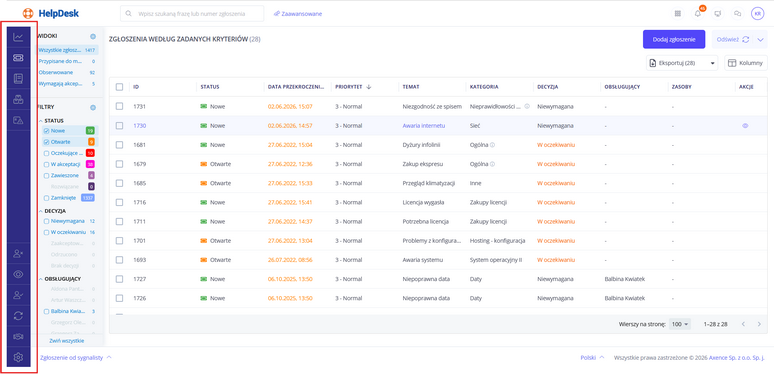Select the Obserwowane view
This screenshot has width=774, height=374.
(67, 73)
